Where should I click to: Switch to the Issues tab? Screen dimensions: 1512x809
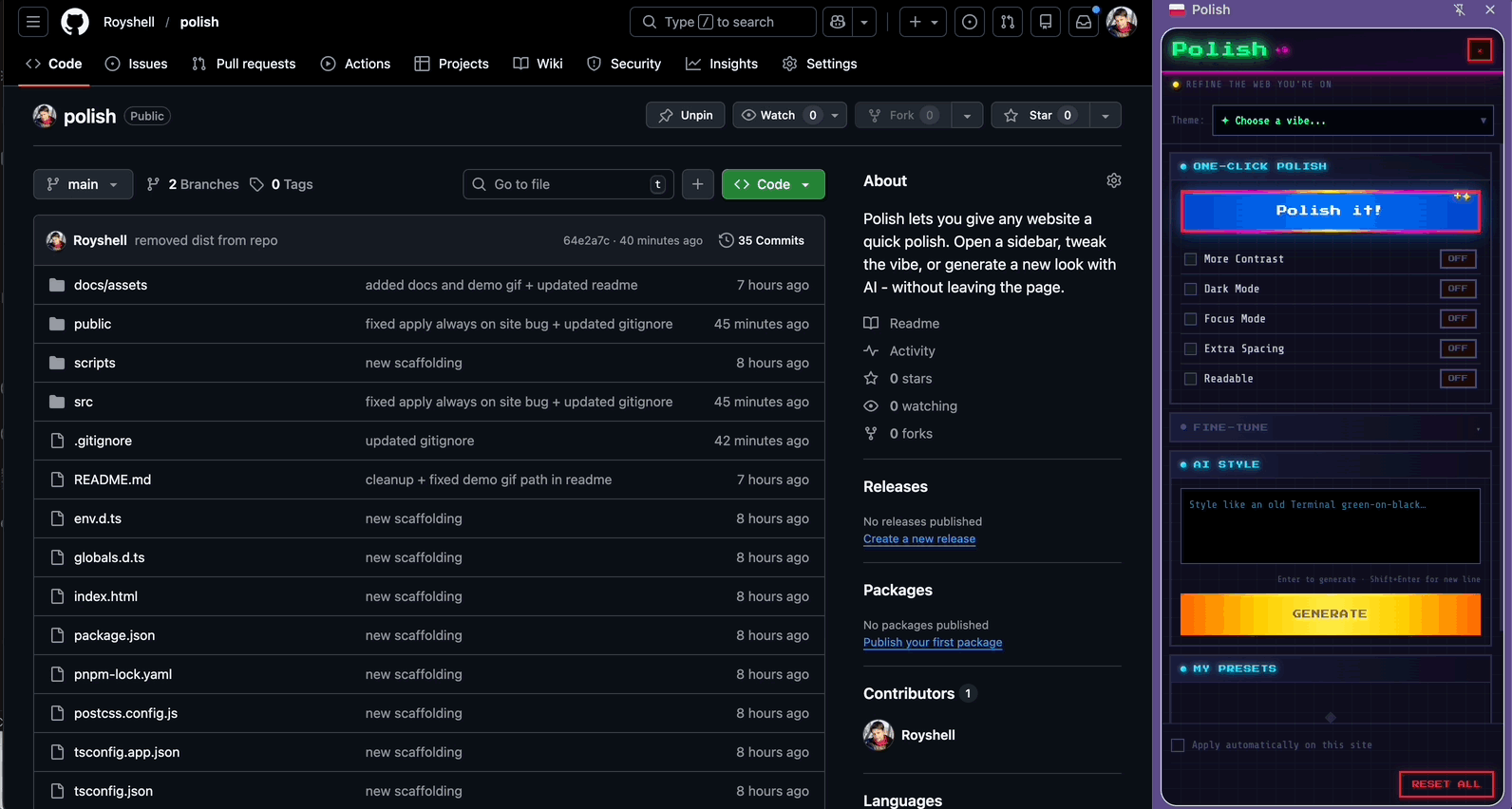click(137, 64)
